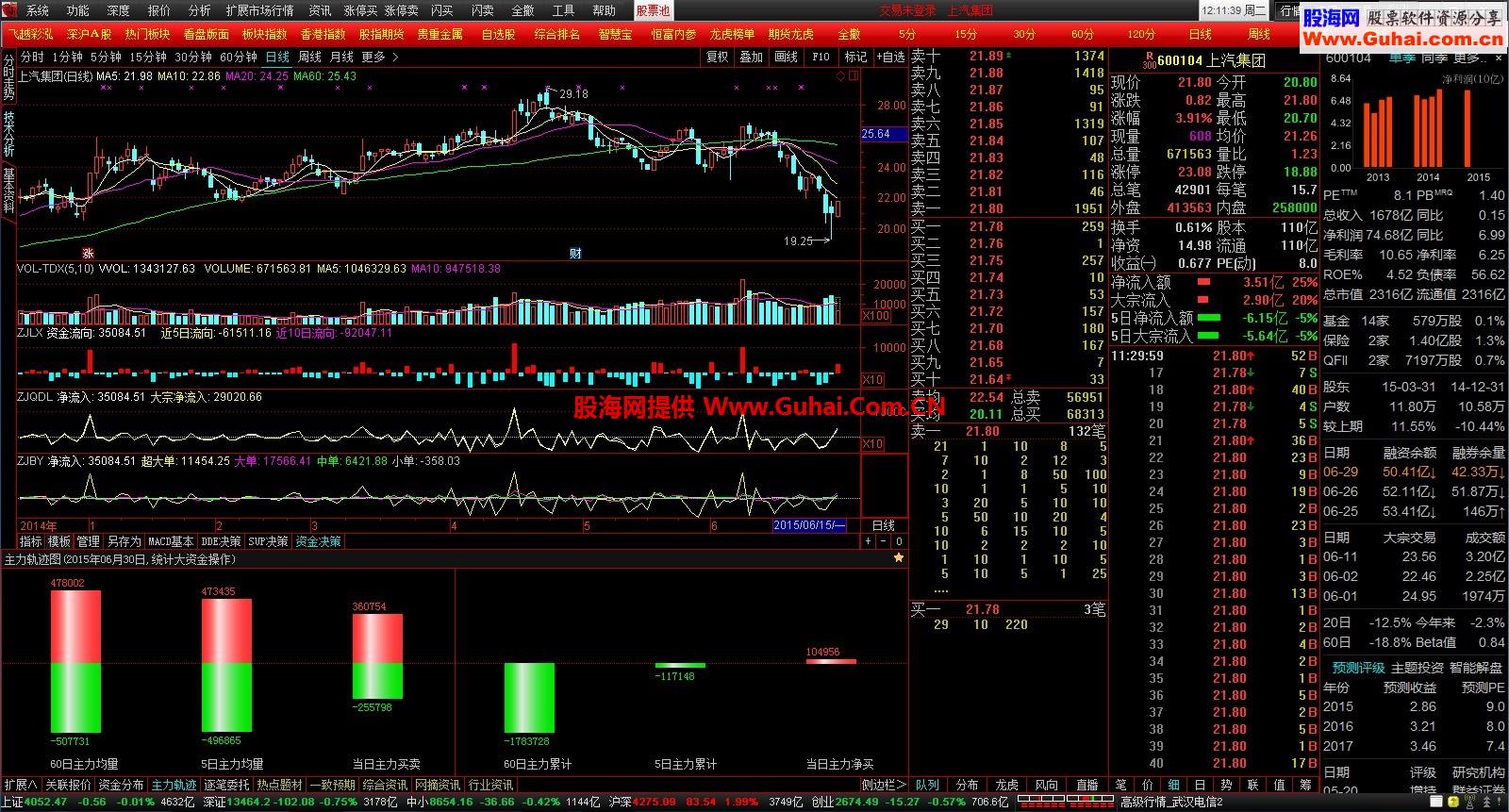The width and height of the screenshot is (1509, 812).
Task: Click the 标记 button
Action: 855,57
